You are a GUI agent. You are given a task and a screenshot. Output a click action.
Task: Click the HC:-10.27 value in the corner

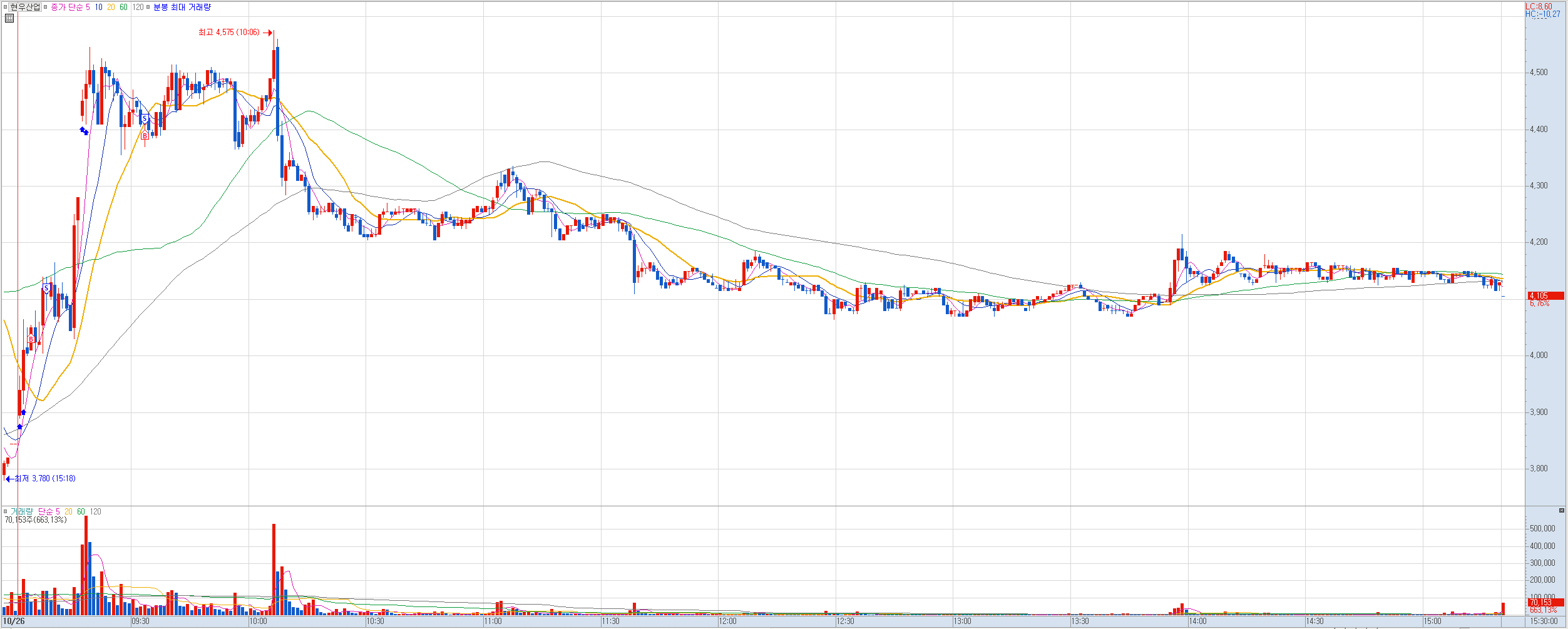tap(1542, 14)
